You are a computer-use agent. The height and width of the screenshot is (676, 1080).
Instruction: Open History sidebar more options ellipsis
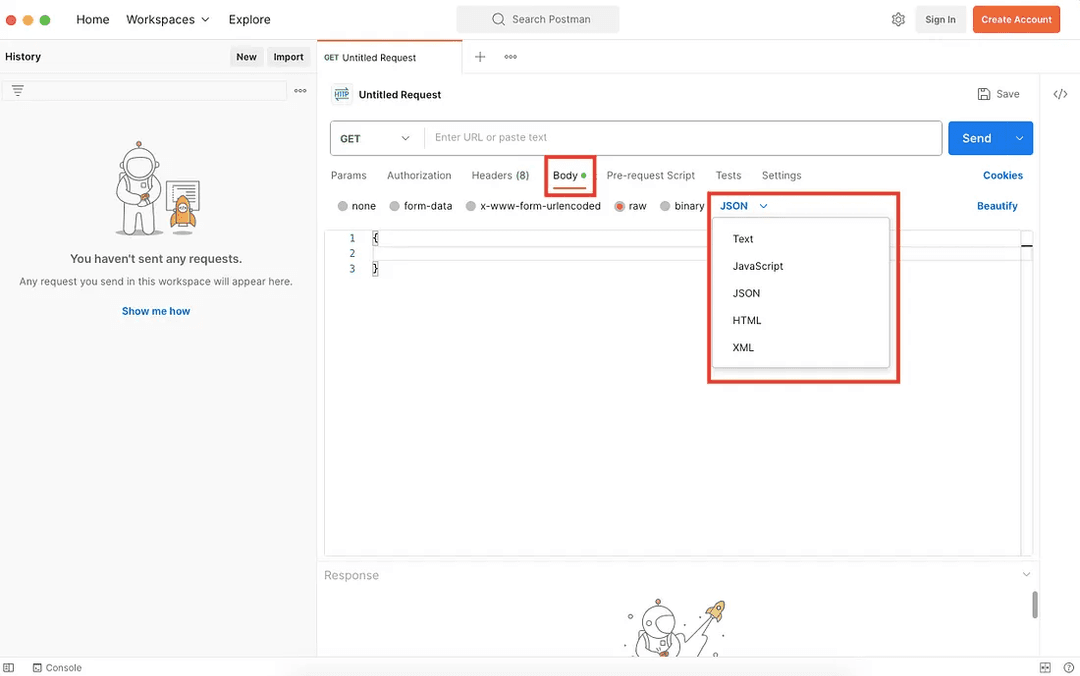pos(300,90)
